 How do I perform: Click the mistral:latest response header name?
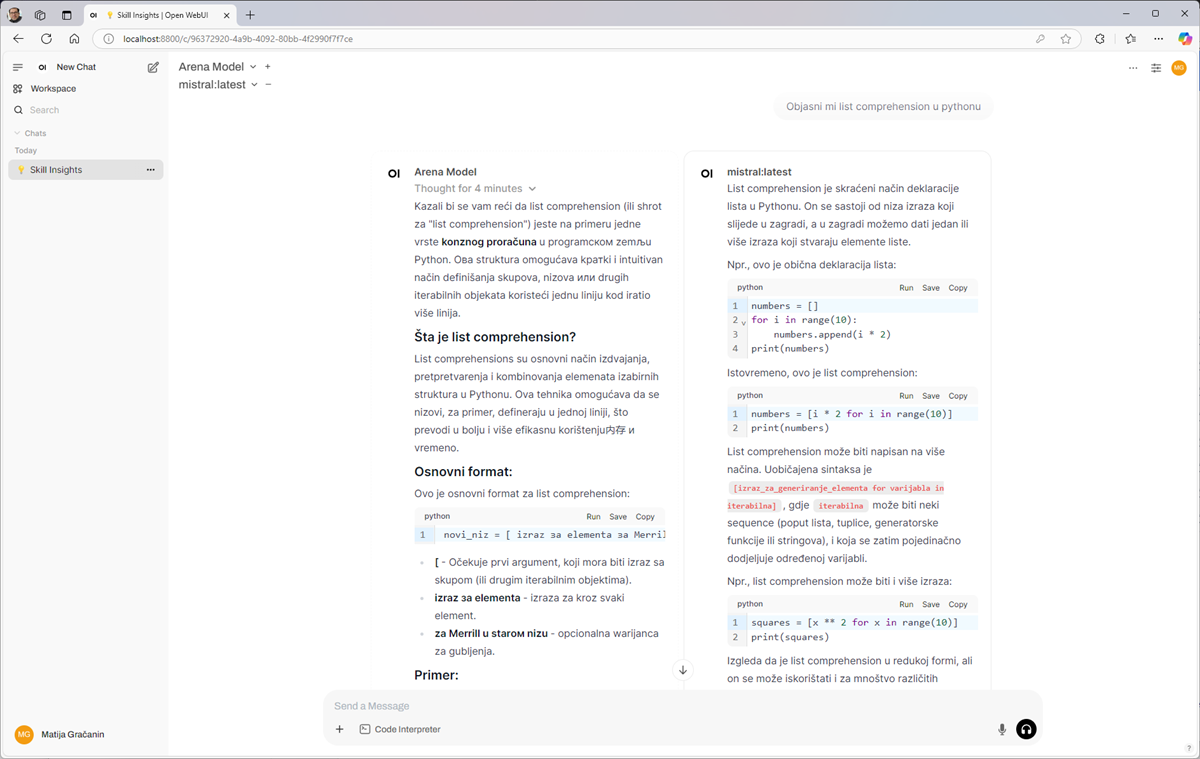[759, 172]
